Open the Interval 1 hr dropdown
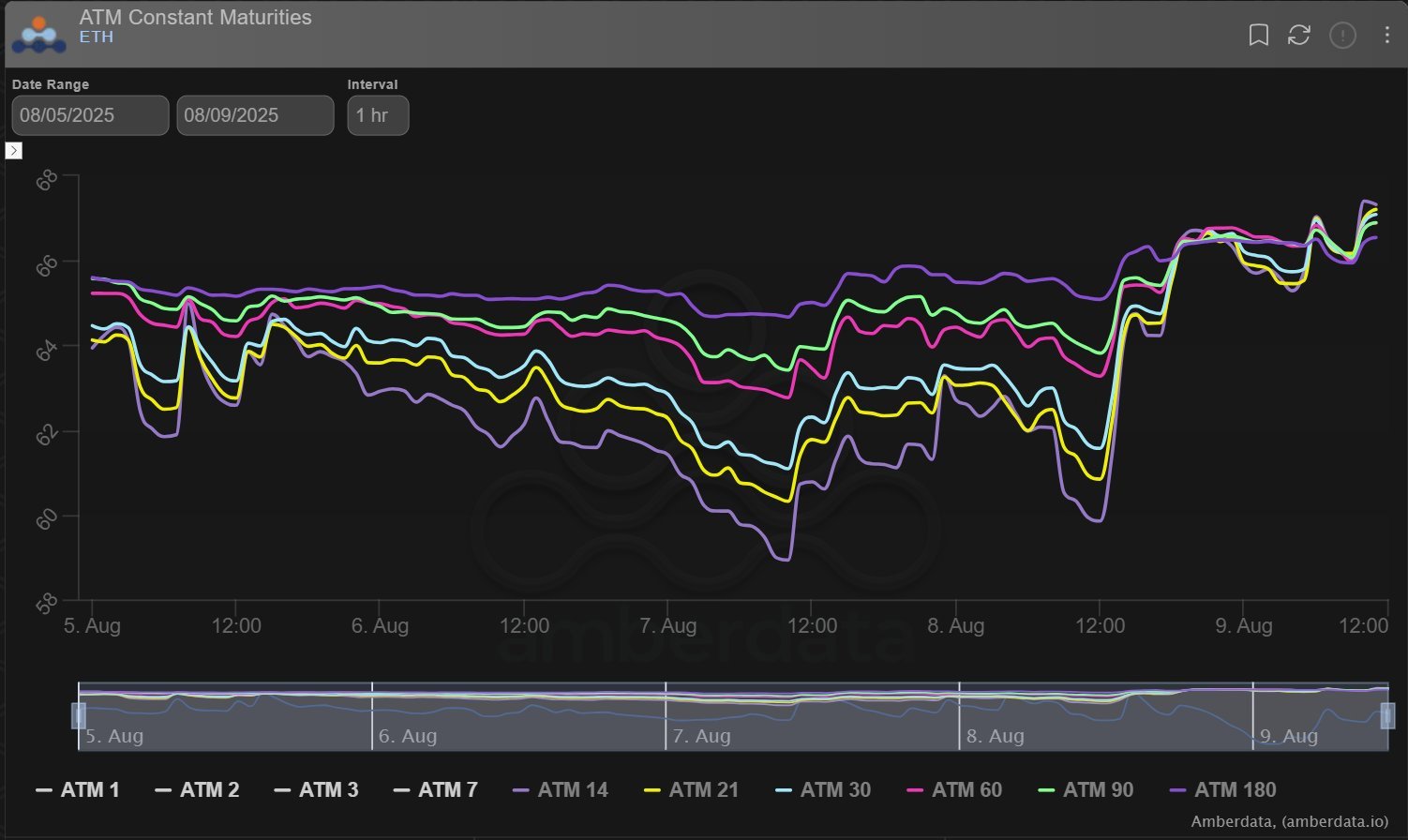The width and height of the screenshot is (1408, 840). pyautogui.click(x=378, y=115)
